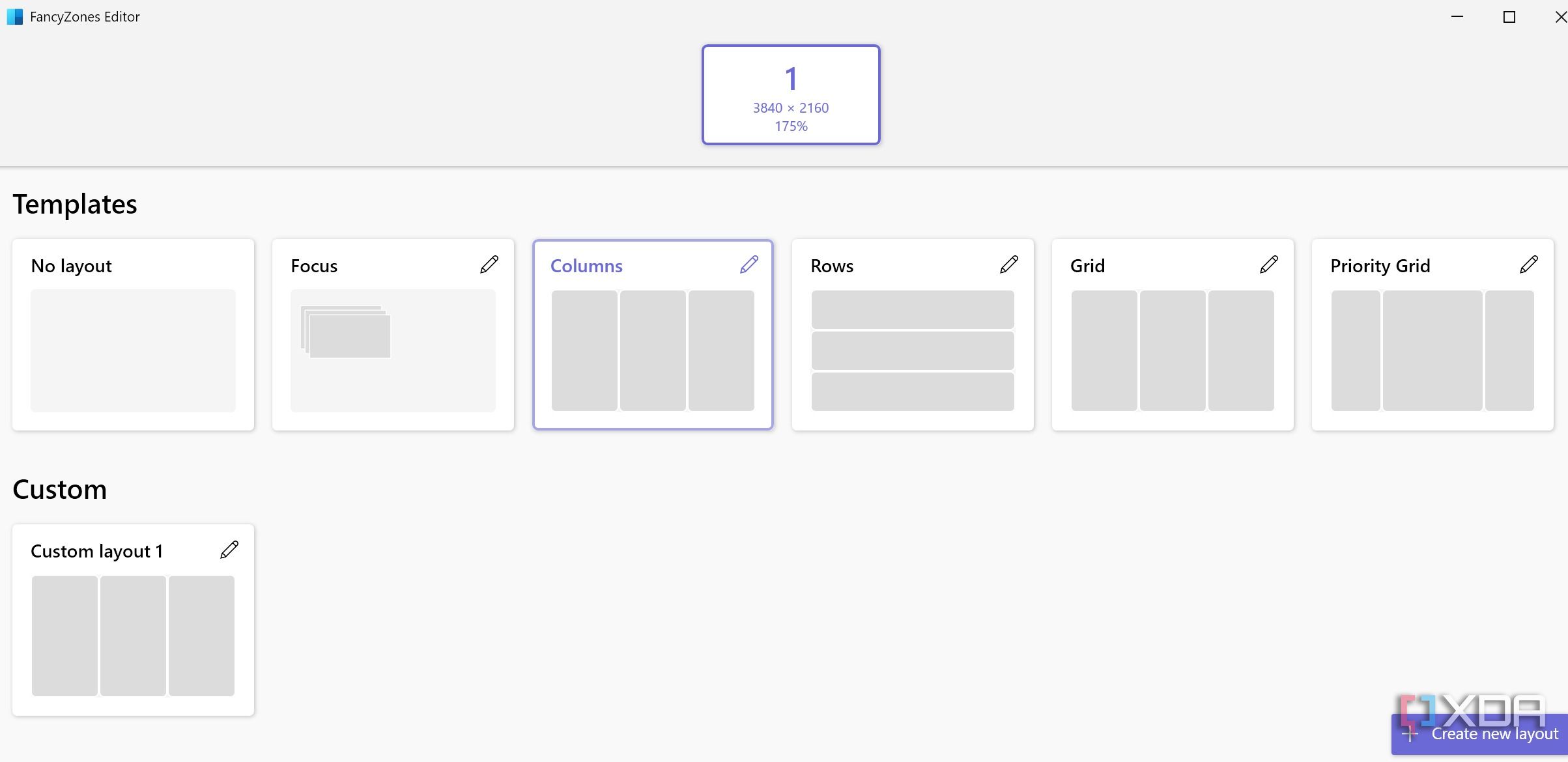Edit the Focus template with pencil icon
Image resolution: width=1568 pixels, height=762 pixels.
[x=489, y=264]
